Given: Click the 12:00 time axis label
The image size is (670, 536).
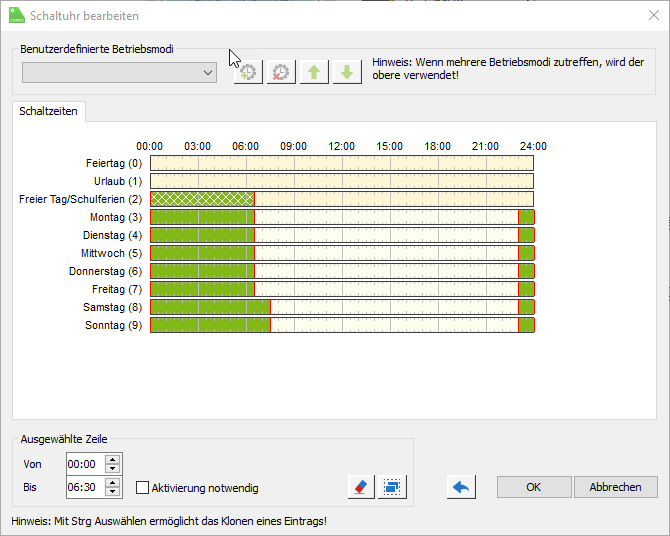Looking at the screenshot, I should click(x=341, y=146).
